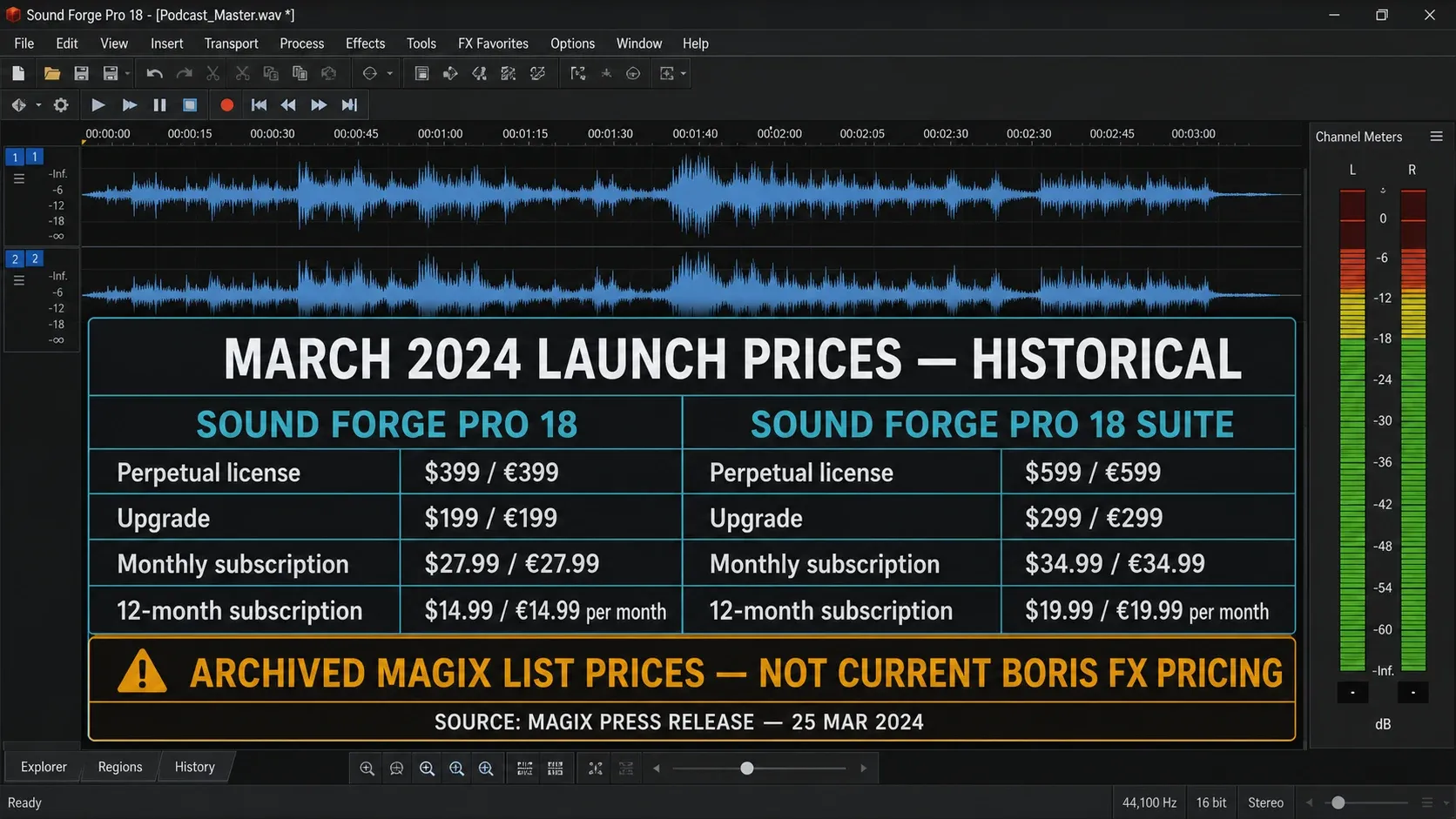Click the right arrow beside the zoom slider

[x=863, y=769]
